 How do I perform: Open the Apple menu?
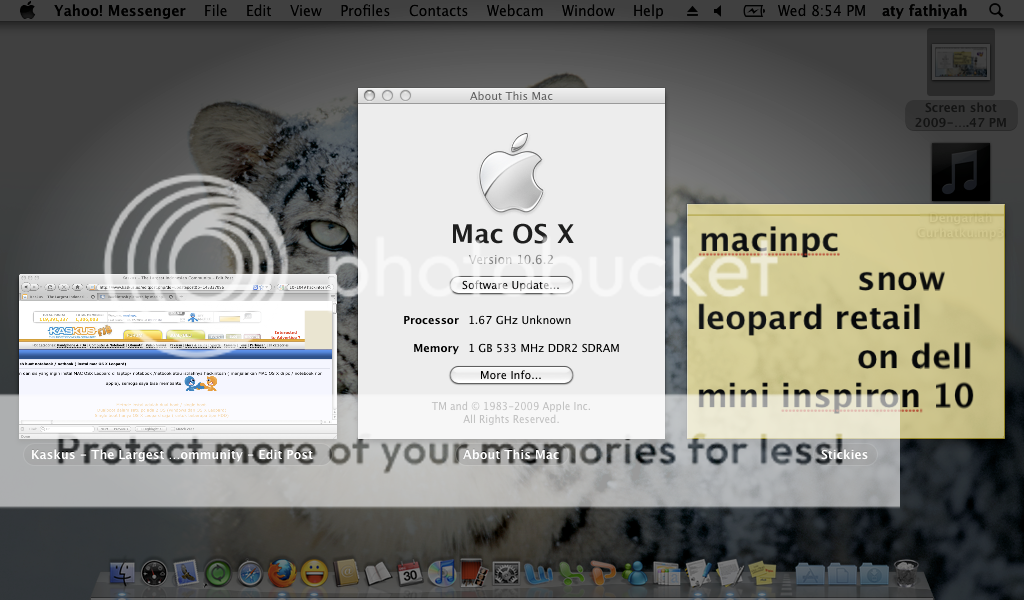[x=27, y=10]
